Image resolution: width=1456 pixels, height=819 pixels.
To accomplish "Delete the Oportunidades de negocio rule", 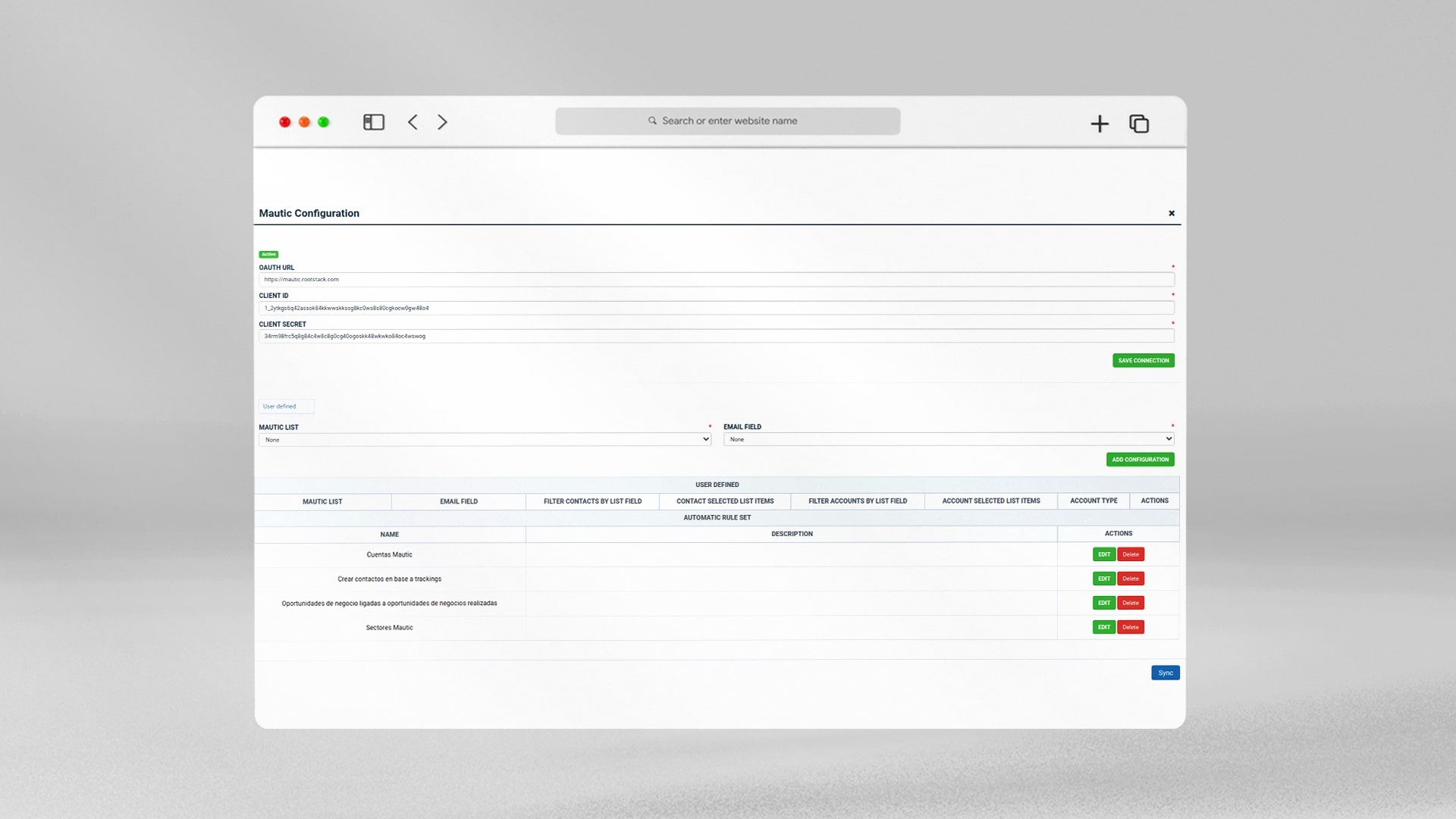I will (1131, 603).
